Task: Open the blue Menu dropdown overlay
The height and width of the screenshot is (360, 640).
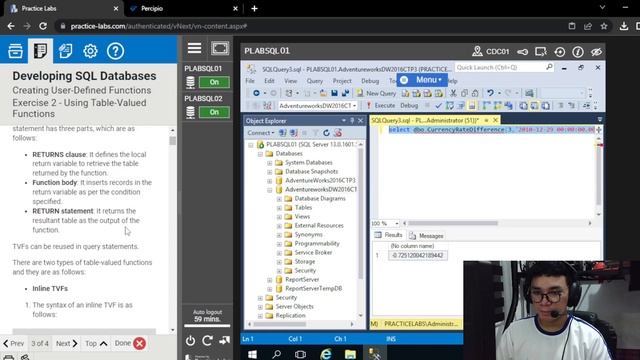Action: [x=422, y=80]
